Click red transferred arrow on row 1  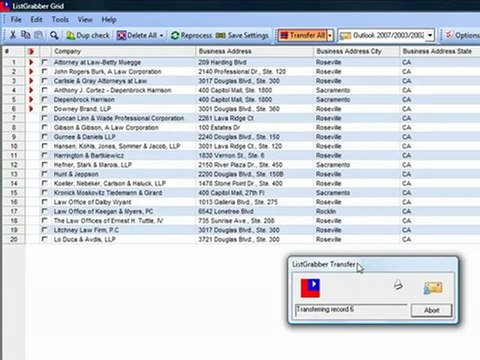(31, 62)
